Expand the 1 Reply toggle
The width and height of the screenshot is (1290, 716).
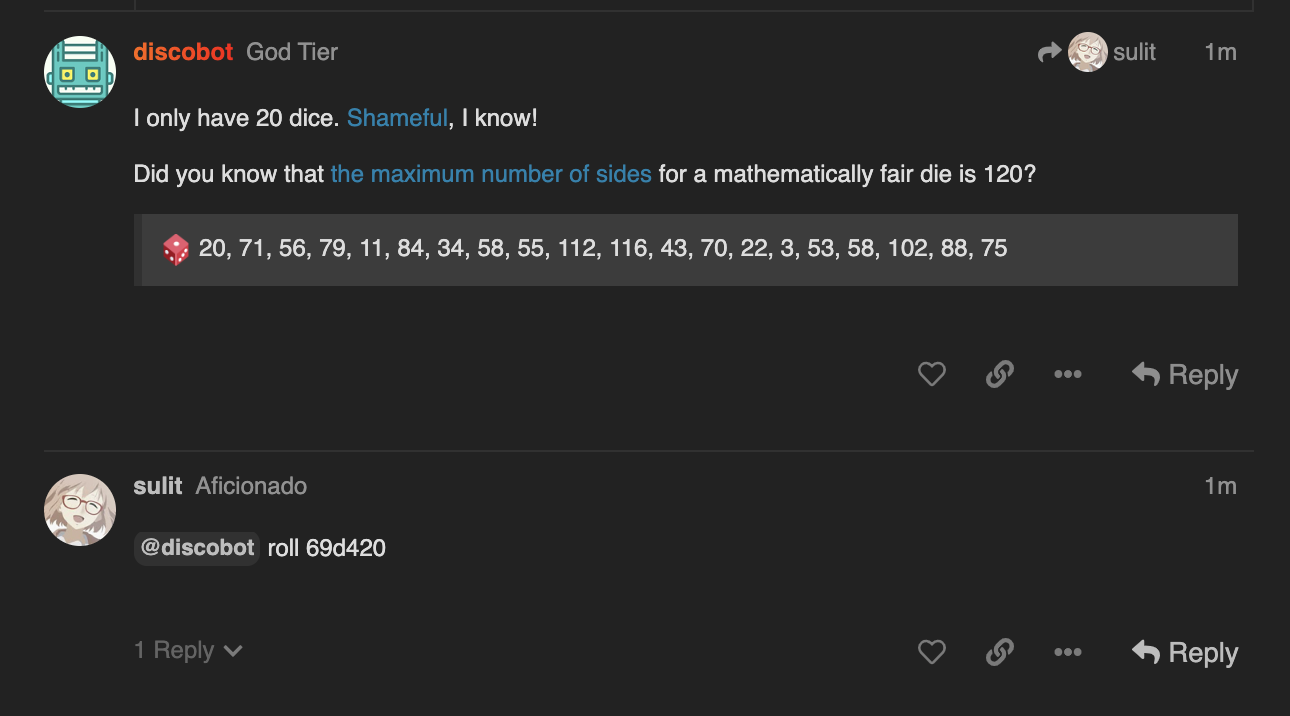[188, 651]
